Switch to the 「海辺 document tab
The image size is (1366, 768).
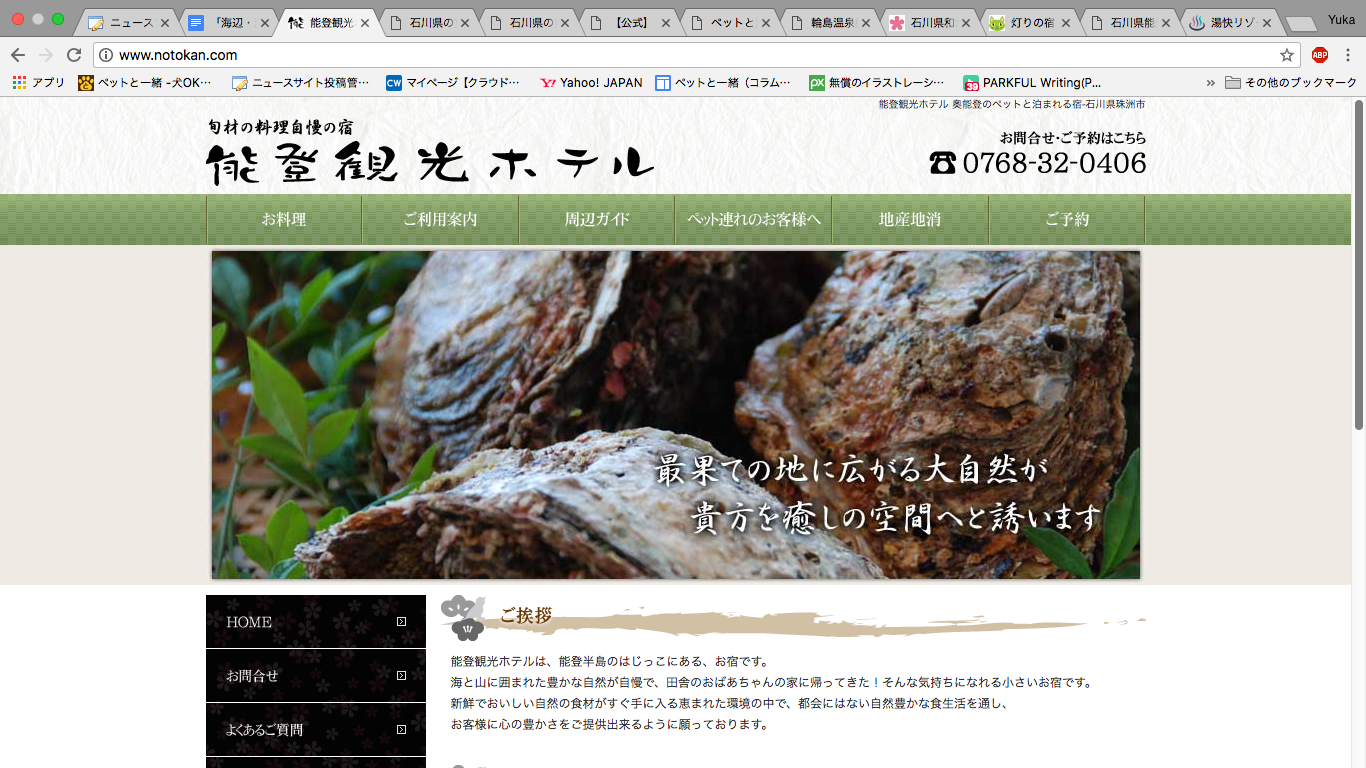pyautogui.click(x=228, y=22)
